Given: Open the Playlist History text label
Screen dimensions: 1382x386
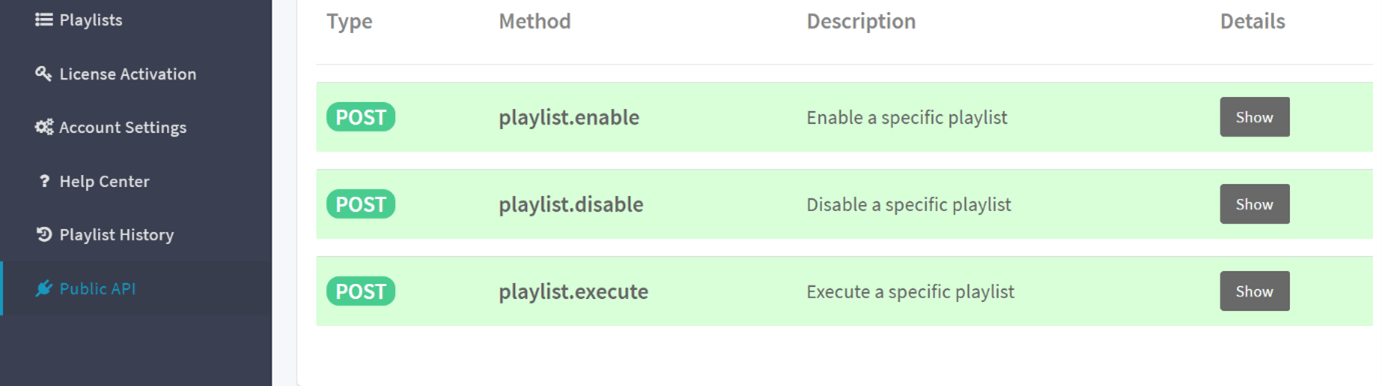Looking at the screenshot, I should pos(116,235).
